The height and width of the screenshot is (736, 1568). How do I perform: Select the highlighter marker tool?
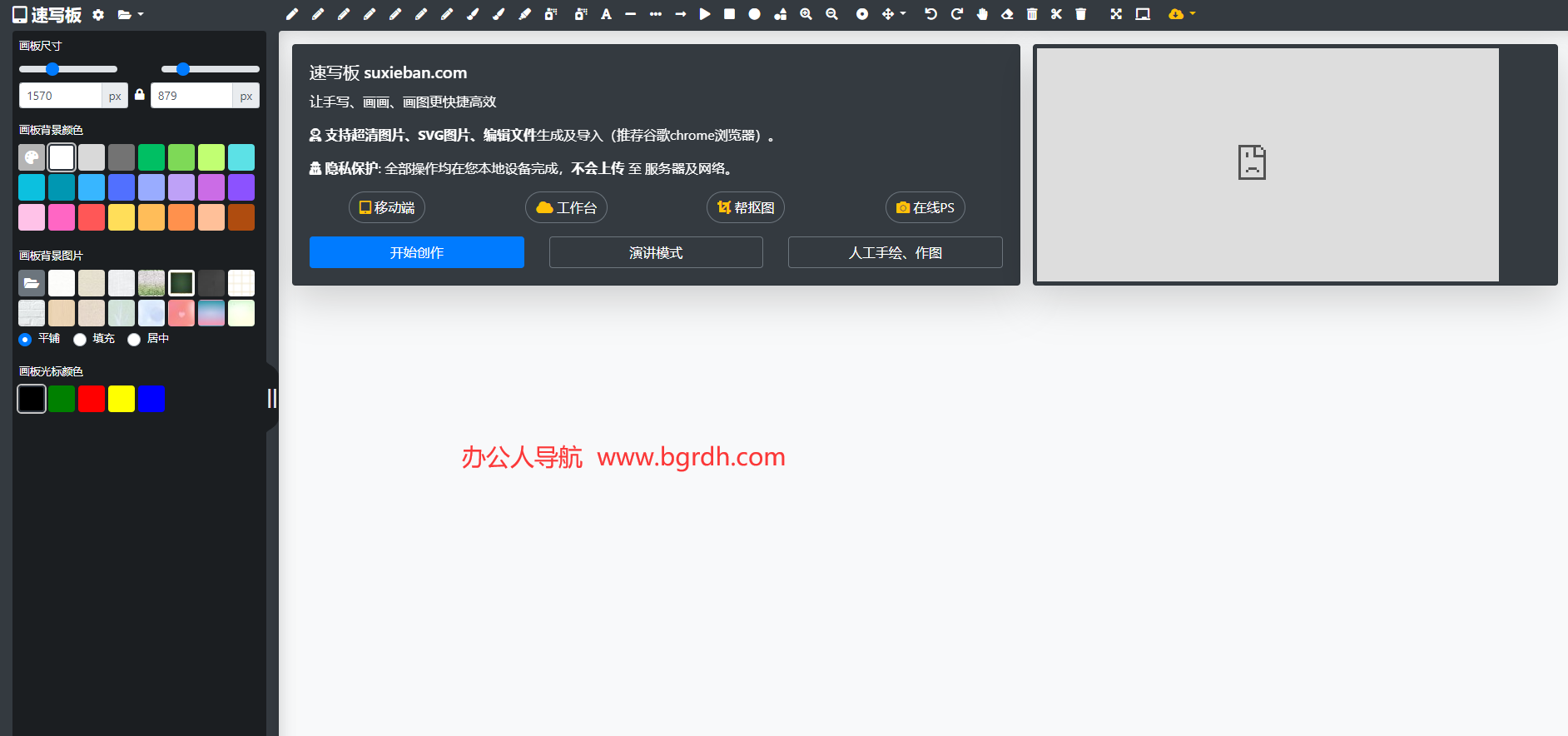point(524,14)
